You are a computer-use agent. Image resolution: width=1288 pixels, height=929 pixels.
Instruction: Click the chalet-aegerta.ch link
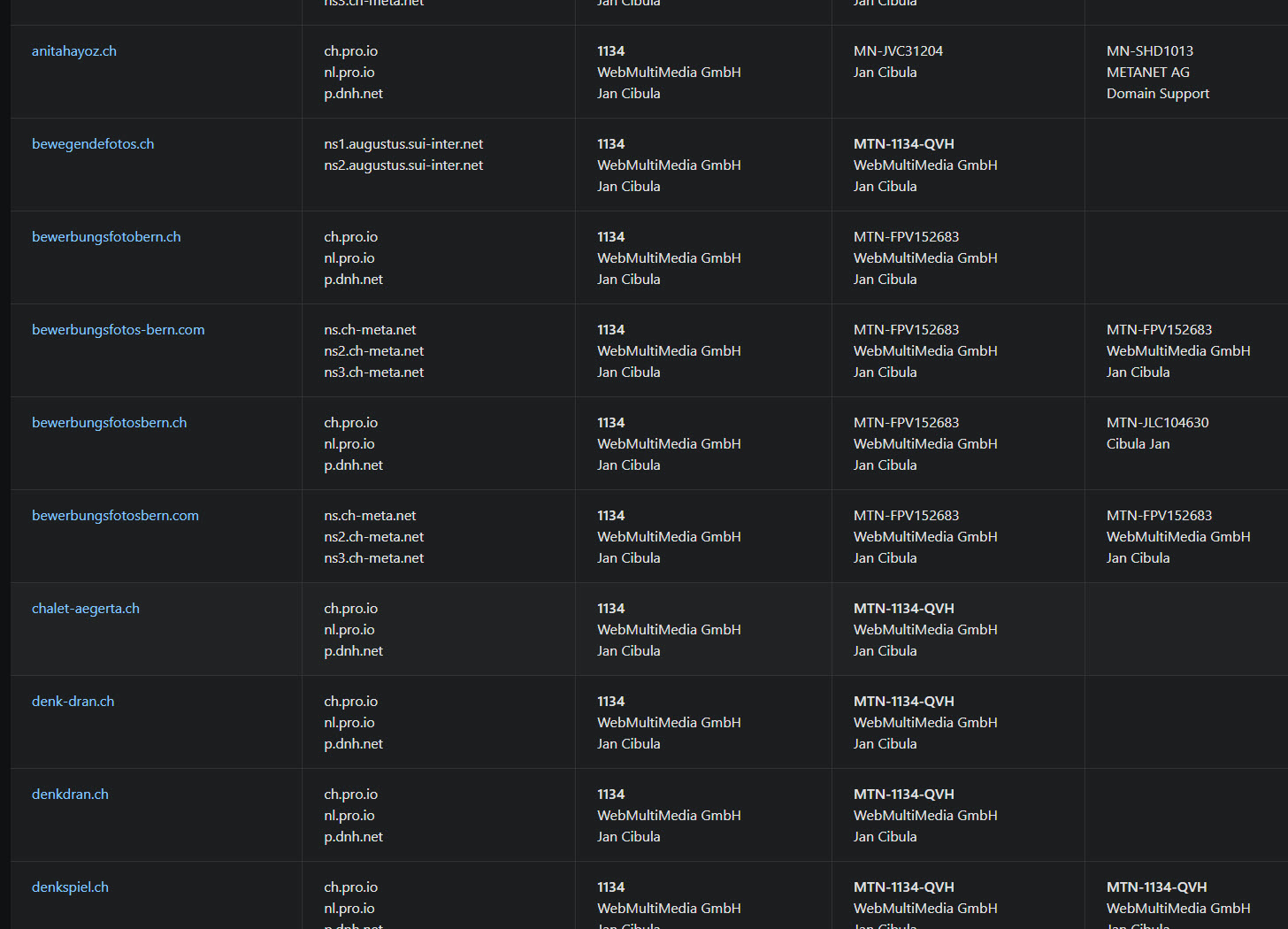point(86,609)
